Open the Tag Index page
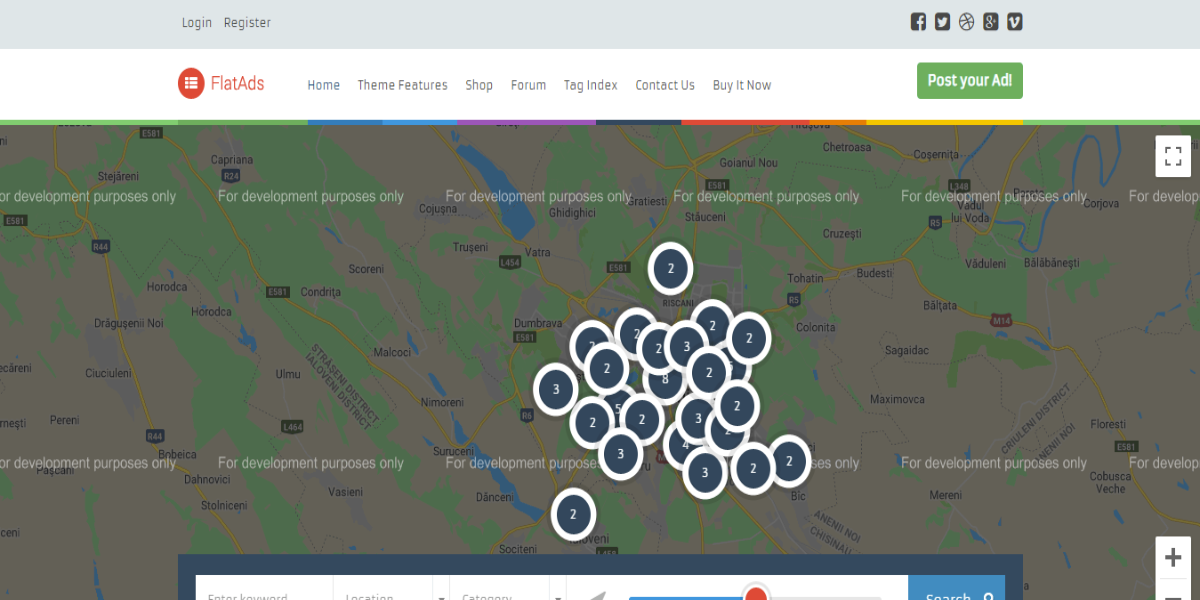This screenshot has width=1200, height=600. coord(591,85)
